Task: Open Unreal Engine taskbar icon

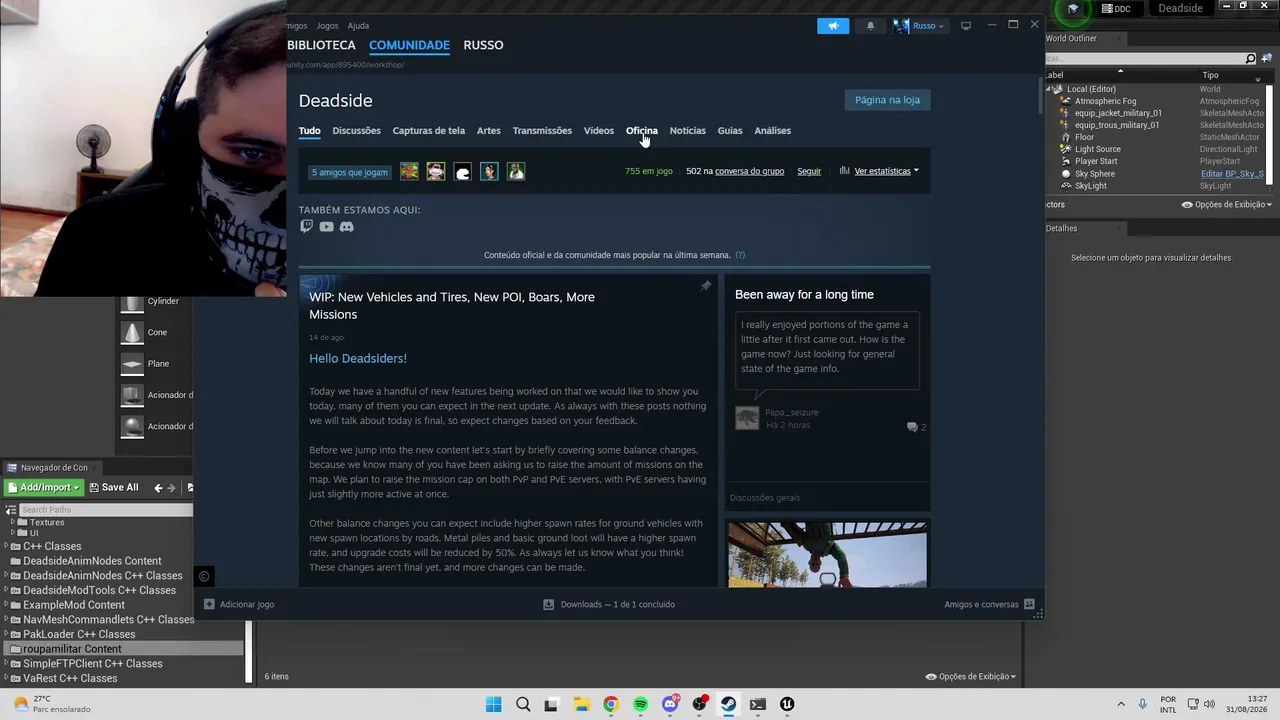Action: point(787,704)
